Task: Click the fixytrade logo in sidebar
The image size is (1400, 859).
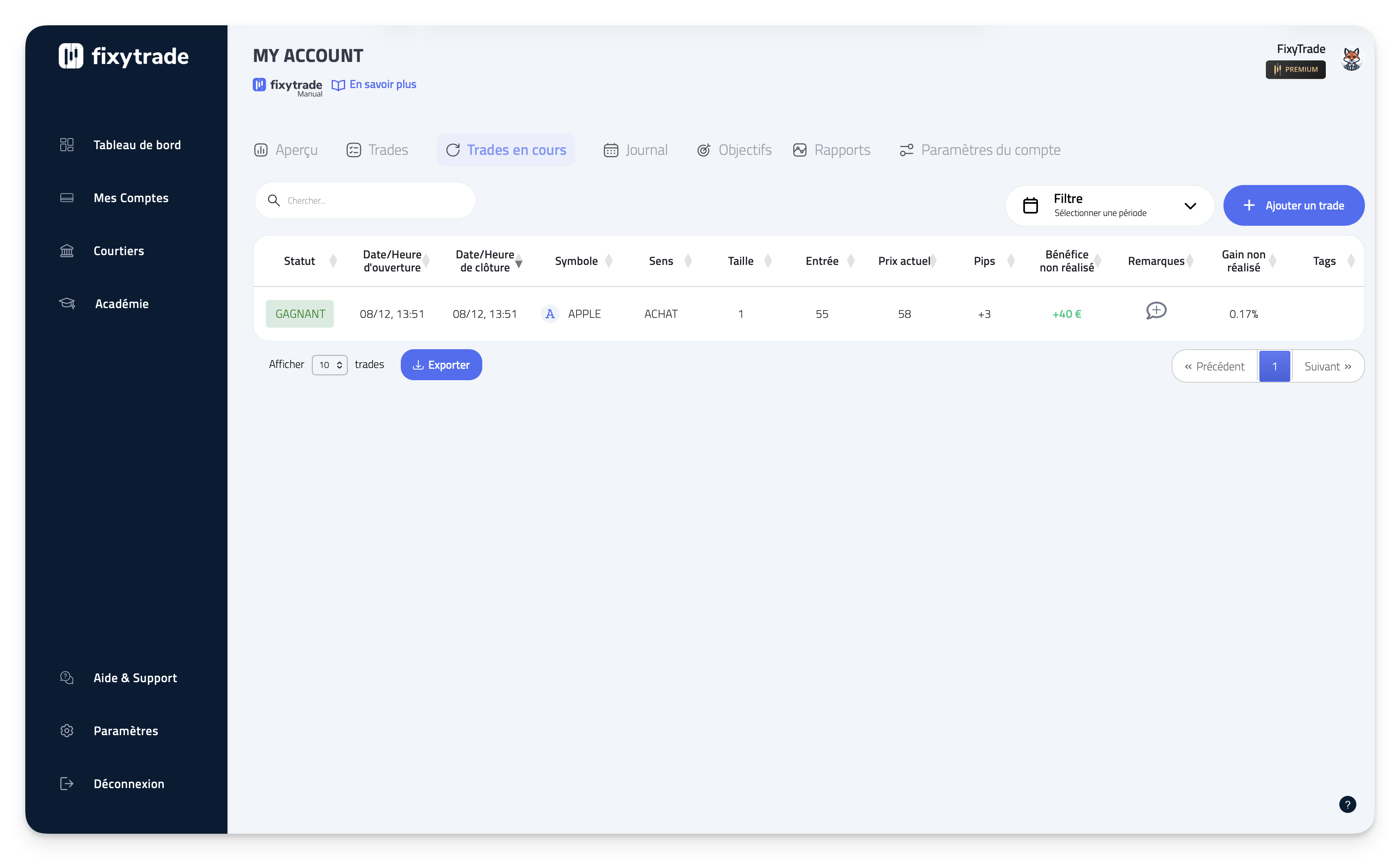Action: coord(124,56)
